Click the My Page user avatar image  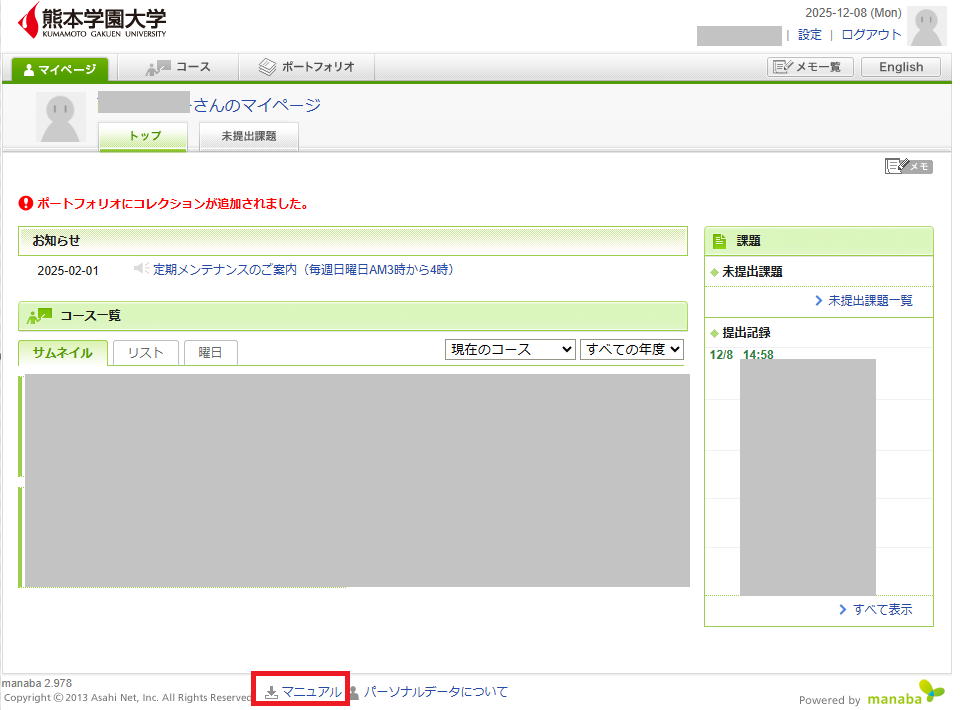click(61, 117)
